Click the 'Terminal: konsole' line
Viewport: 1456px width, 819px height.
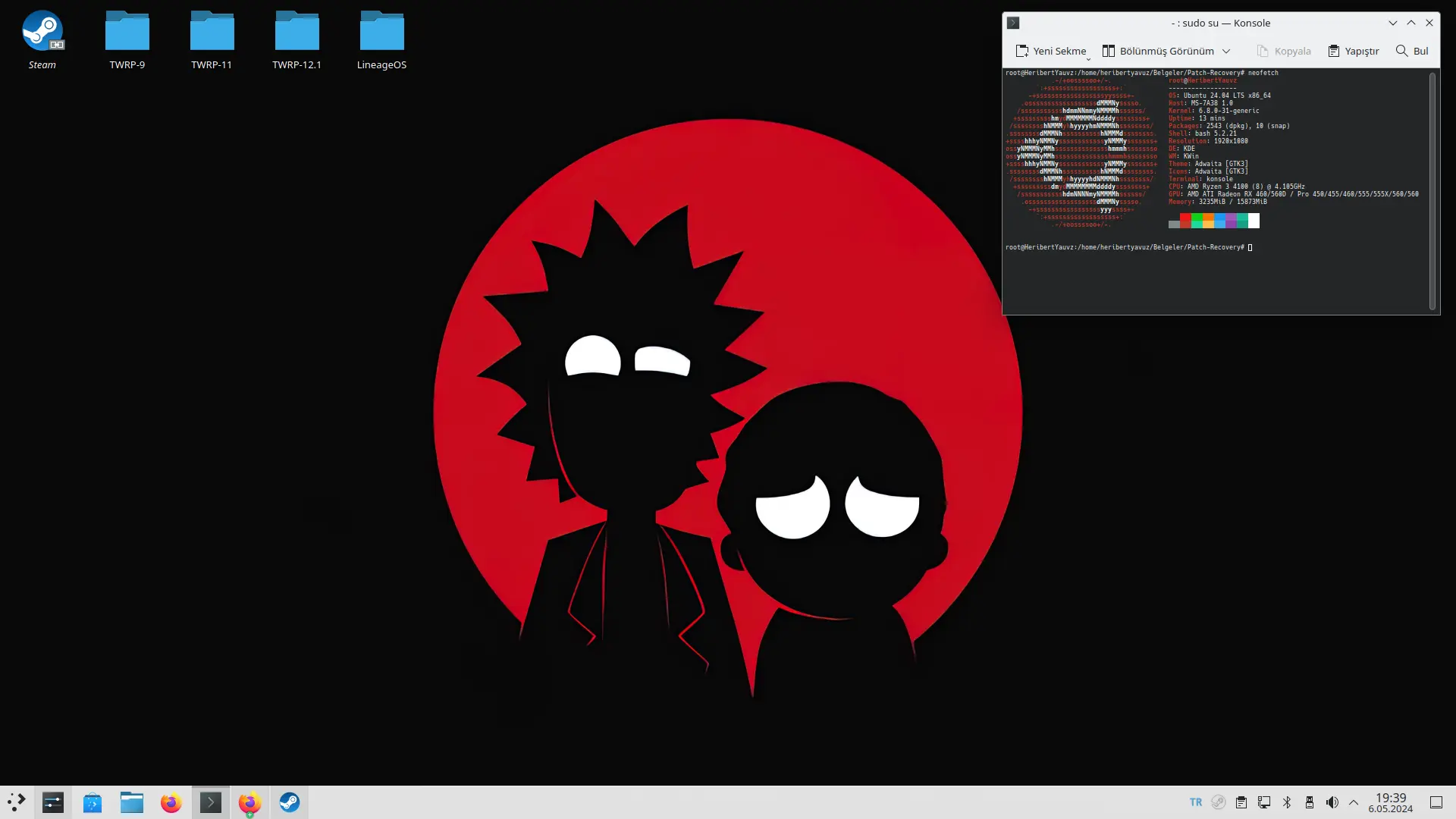click(1200, 179)
